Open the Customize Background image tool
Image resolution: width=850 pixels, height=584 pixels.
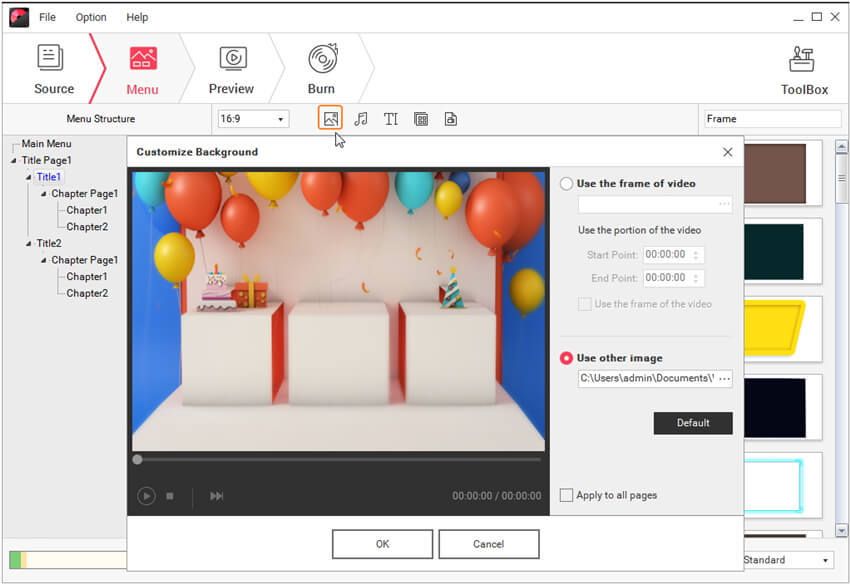[331, 118]
